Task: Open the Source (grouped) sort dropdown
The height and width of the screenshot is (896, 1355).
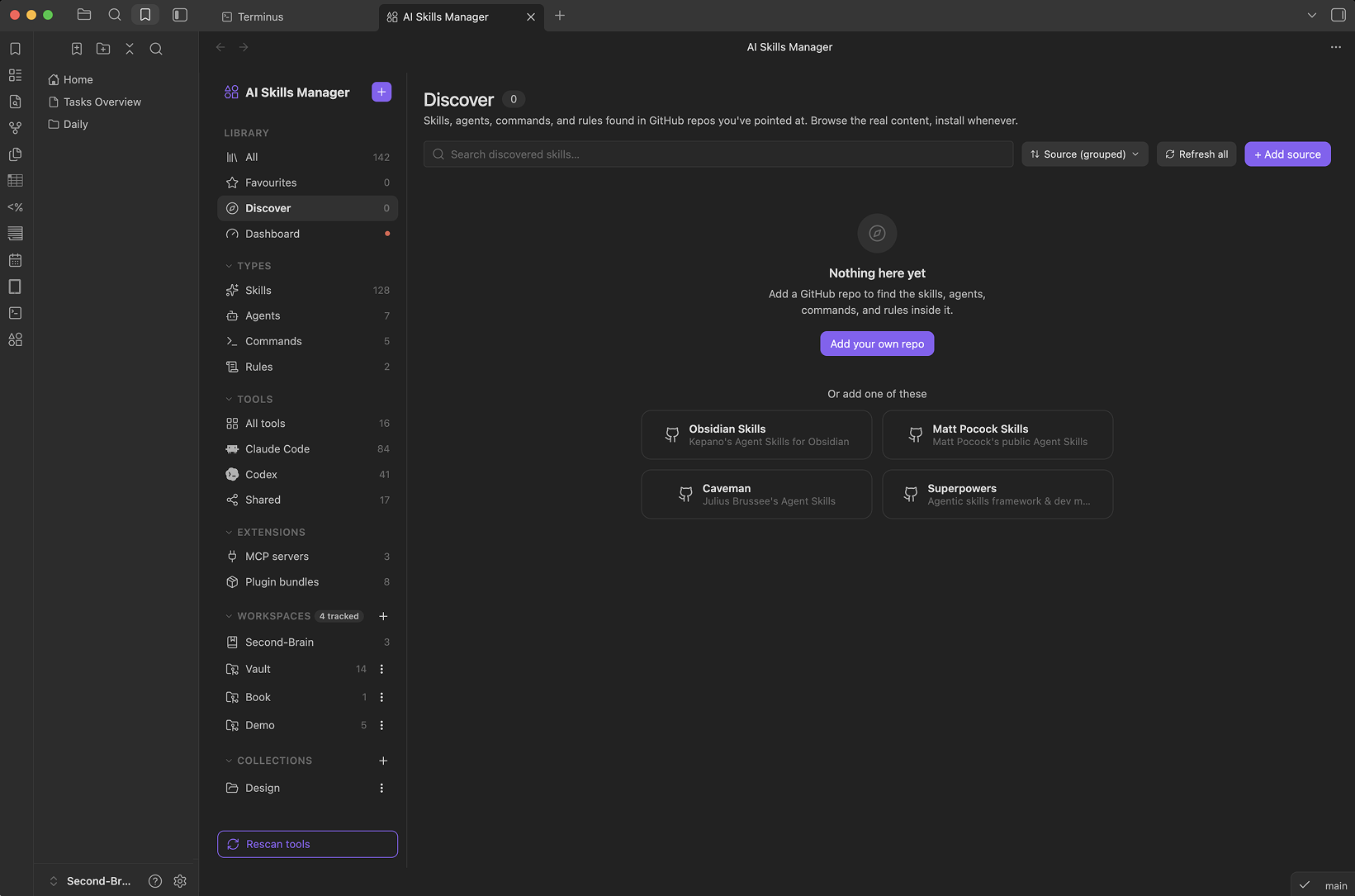Action: click(x=1085, y=154)
